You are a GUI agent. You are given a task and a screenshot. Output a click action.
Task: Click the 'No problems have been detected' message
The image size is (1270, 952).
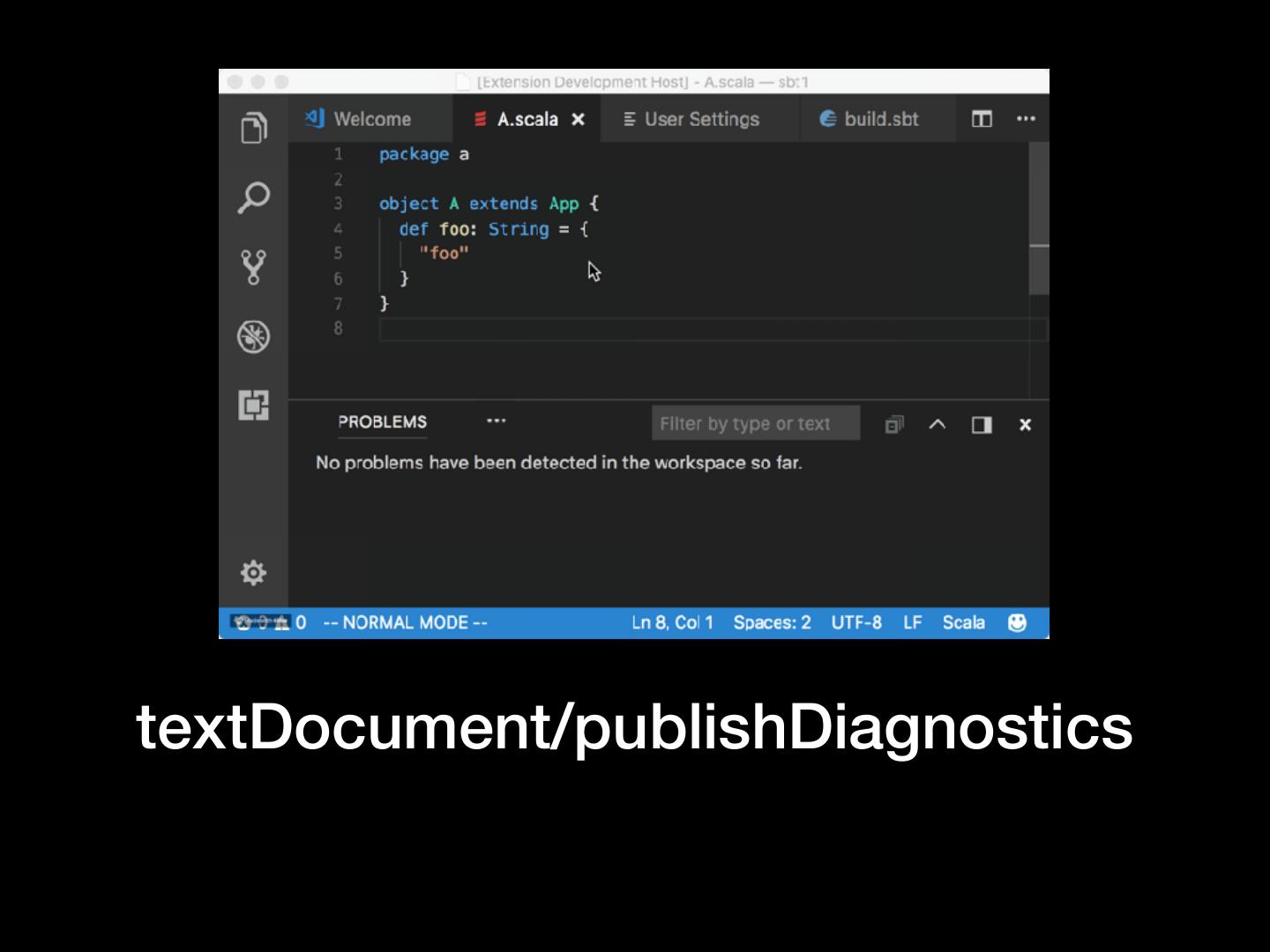pyautogui.click(x=559, y=463)
